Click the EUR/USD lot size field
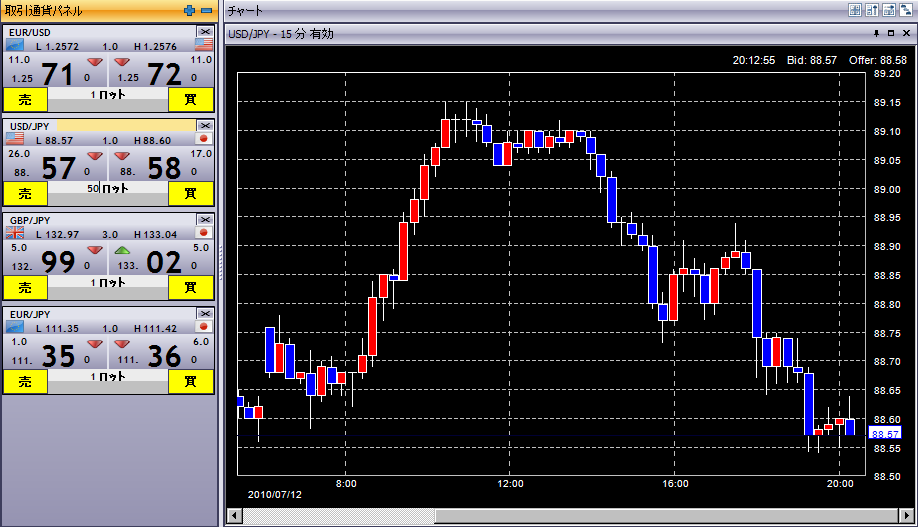Image resolution: width=918 pixels, height=527 pixels. [x=108, y=95]
